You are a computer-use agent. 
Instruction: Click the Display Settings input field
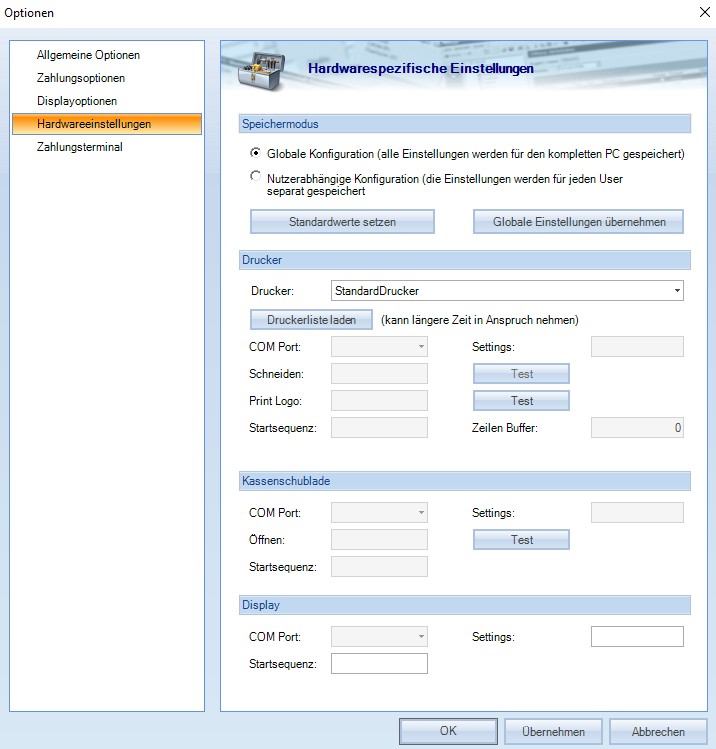pyautogui.click(x=637, y=637)
